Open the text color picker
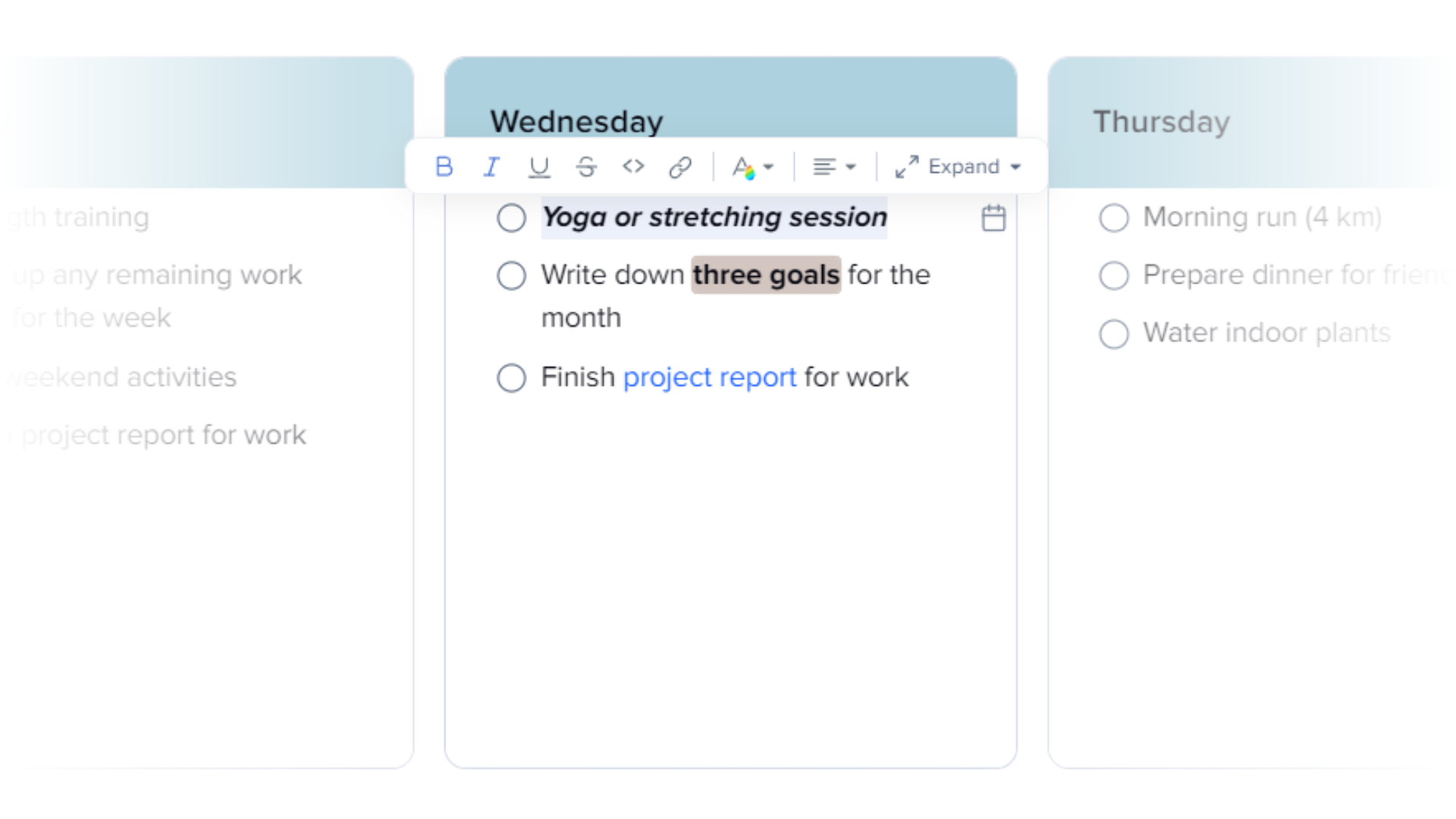The image size is (1456, 819). coord(745,167)
